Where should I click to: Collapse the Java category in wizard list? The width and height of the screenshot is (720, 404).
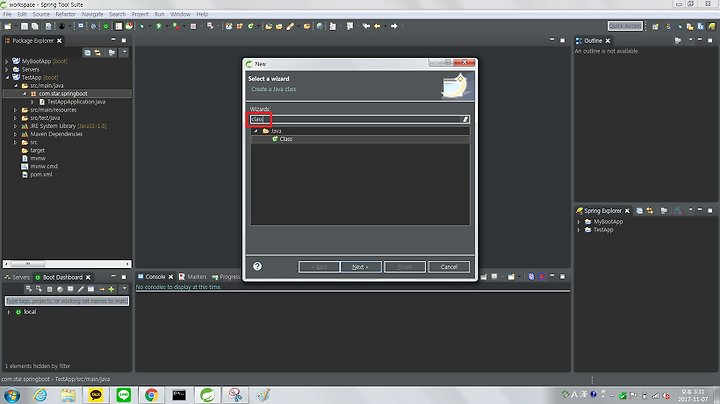[256, 131]
